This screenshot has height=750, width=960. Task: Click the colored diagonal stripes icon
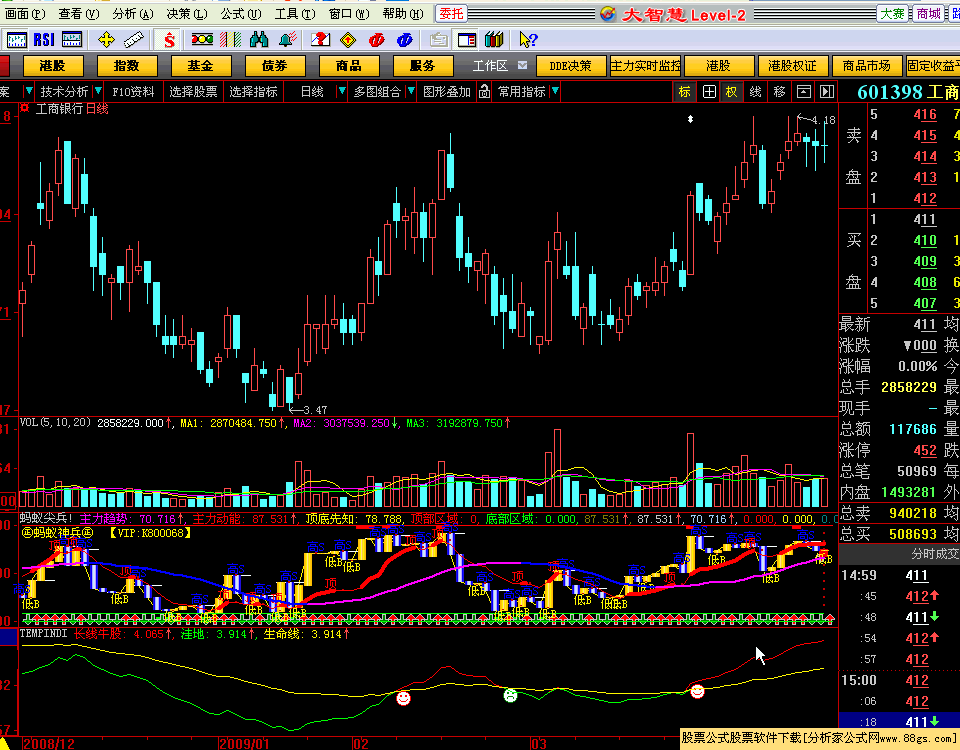231,40
